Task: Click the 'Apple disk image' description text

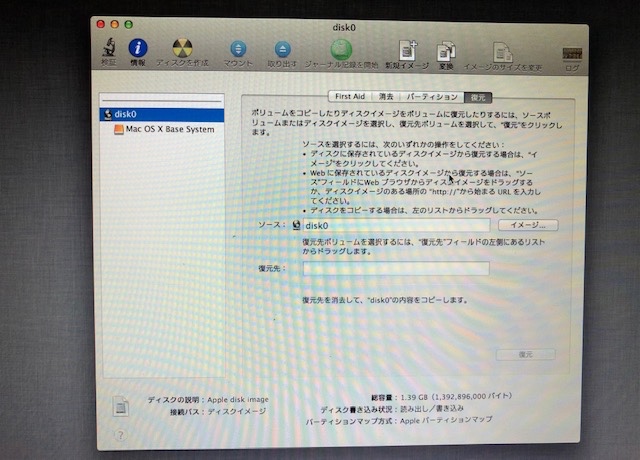Action: 238,400
